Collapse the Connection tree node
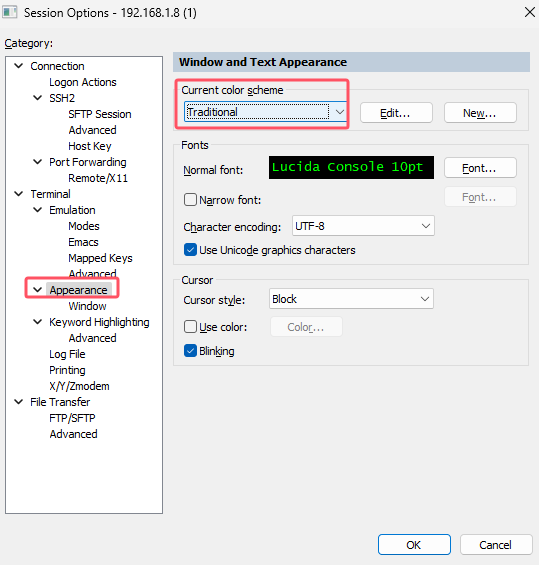 pos(18,66)
